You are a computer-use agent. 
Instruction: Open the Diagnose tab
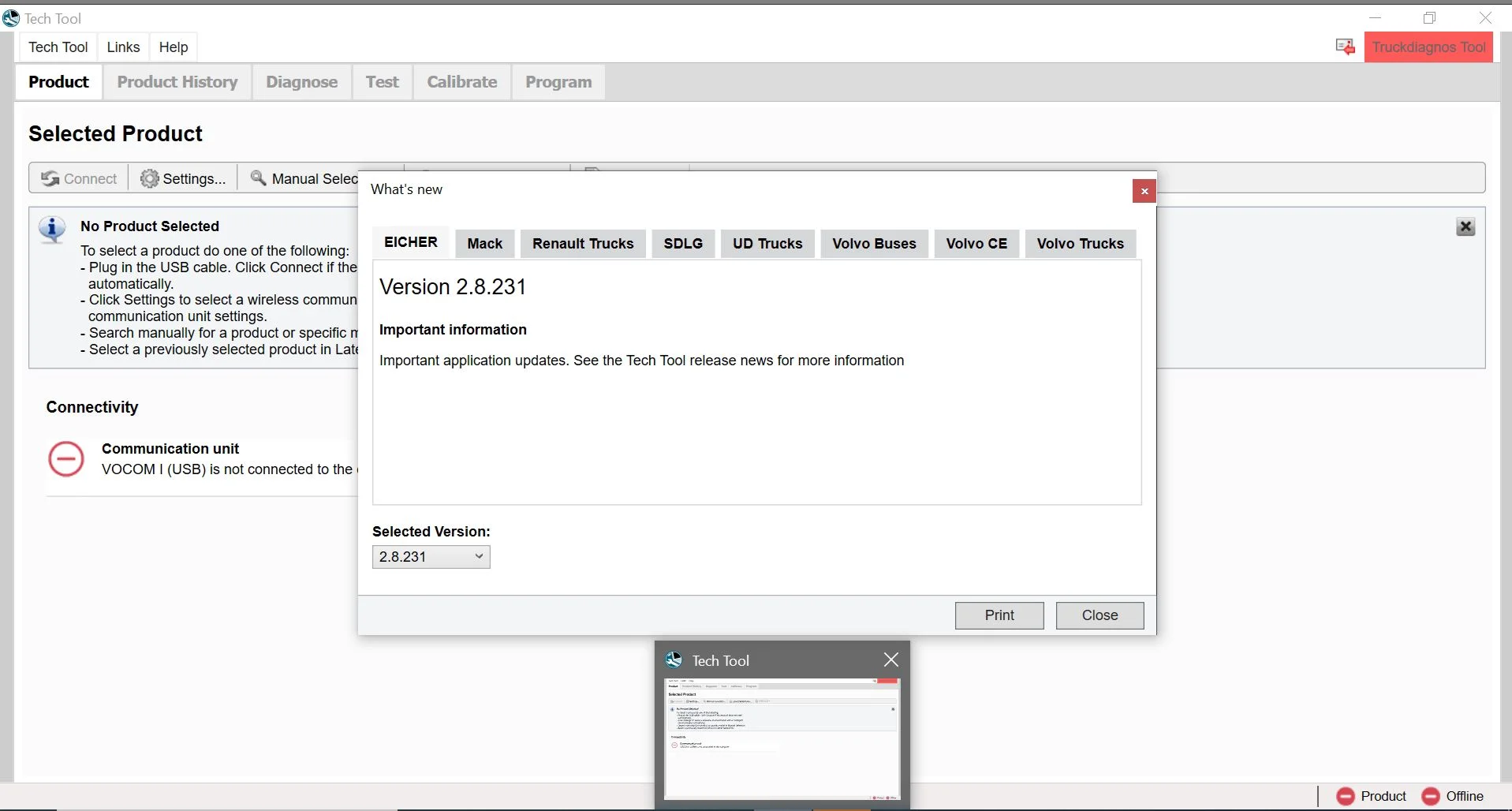point(301,82)
